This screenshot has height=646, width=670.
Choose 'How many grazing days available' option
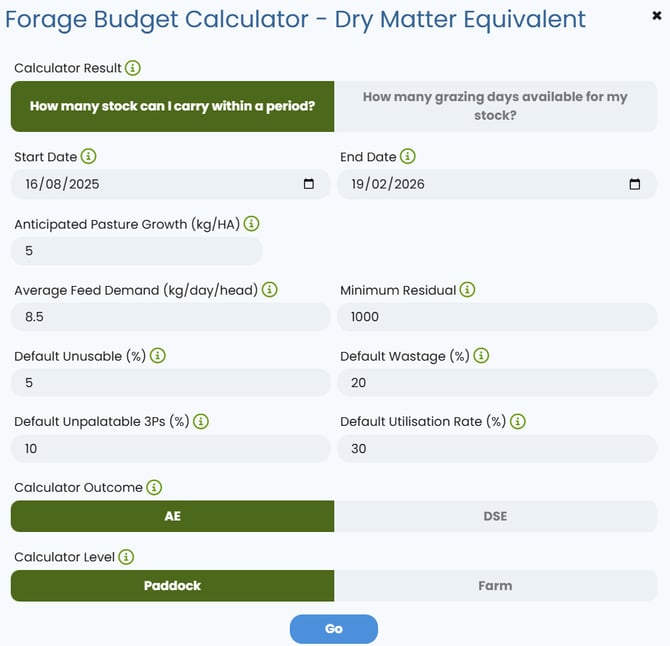[495, 106]
